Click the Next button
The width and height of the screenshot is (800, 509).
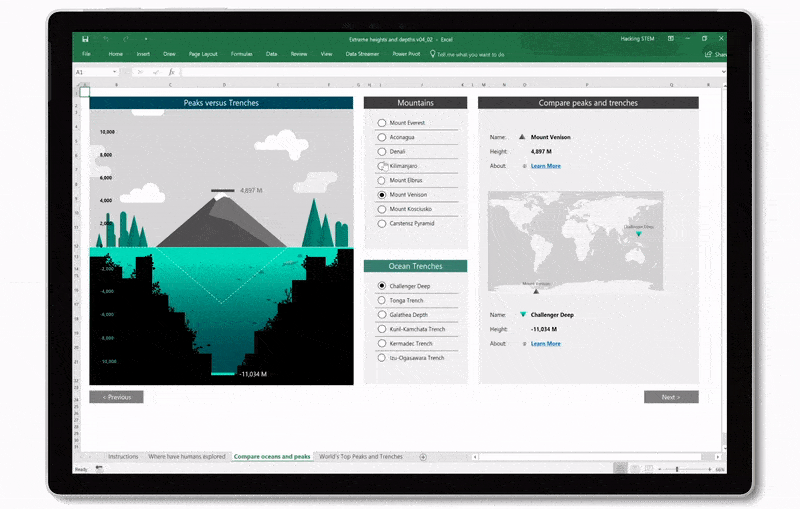(x=671, y=397)
